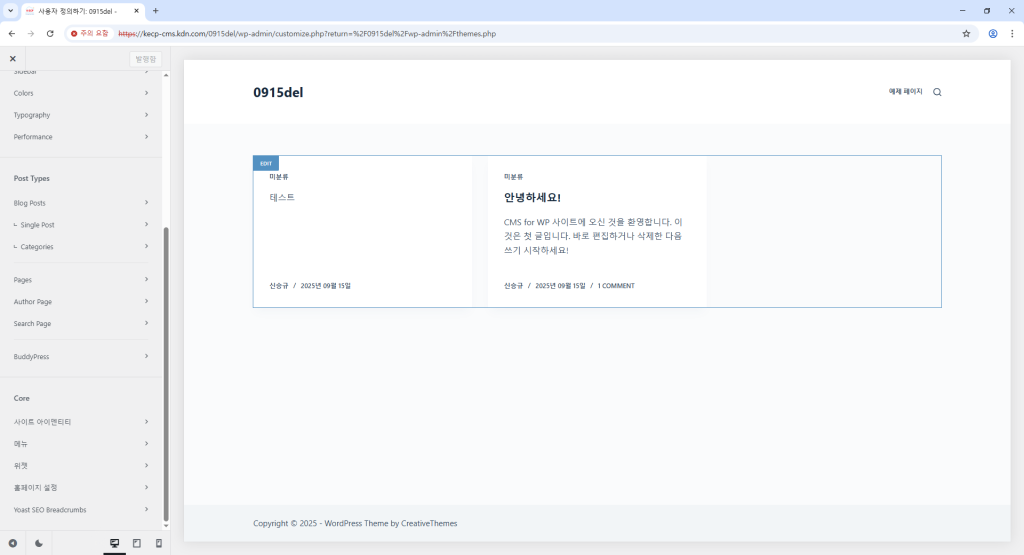The height and width of the screenshot is (555, 1024).
Task: Expand the Typography section
Action: [80, 115]
